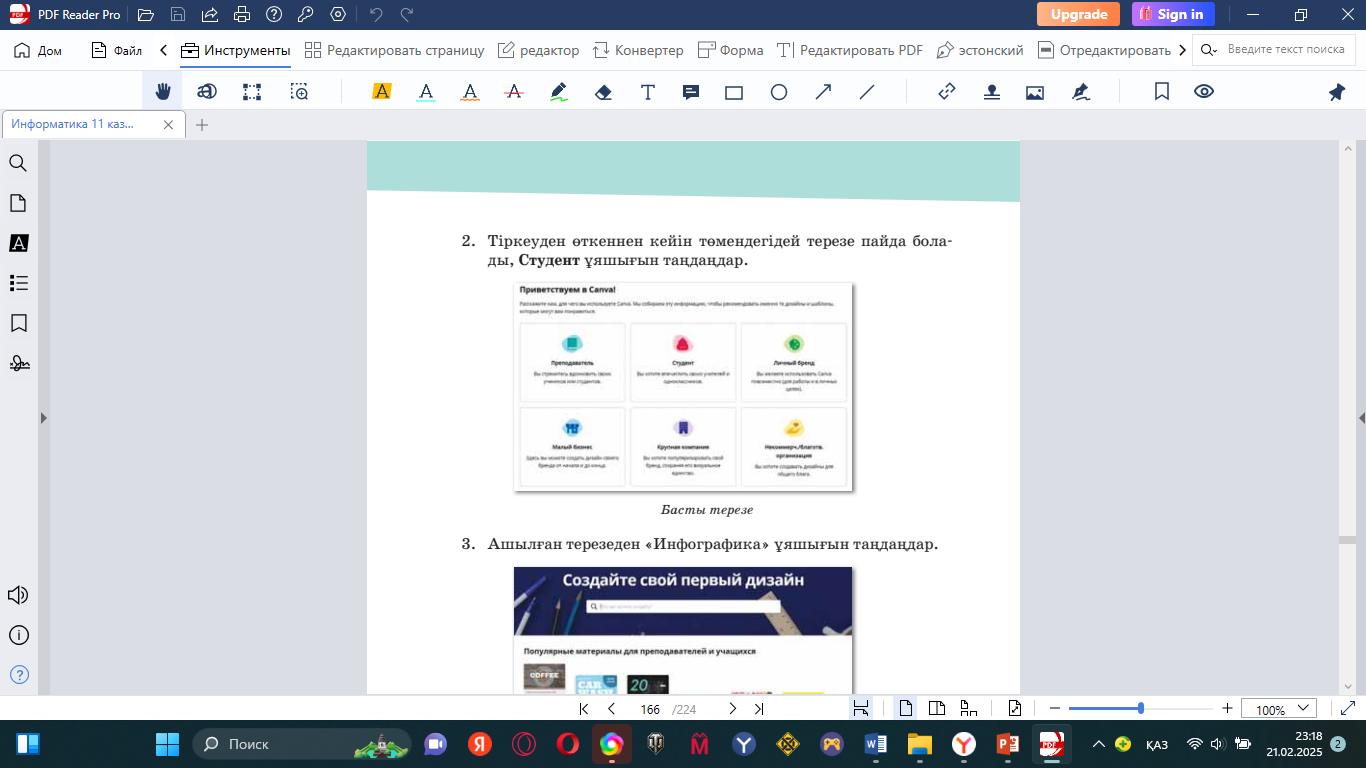1366x768 pixels.
Task: Switch to single page view
Action: click(x=906, y=709)
